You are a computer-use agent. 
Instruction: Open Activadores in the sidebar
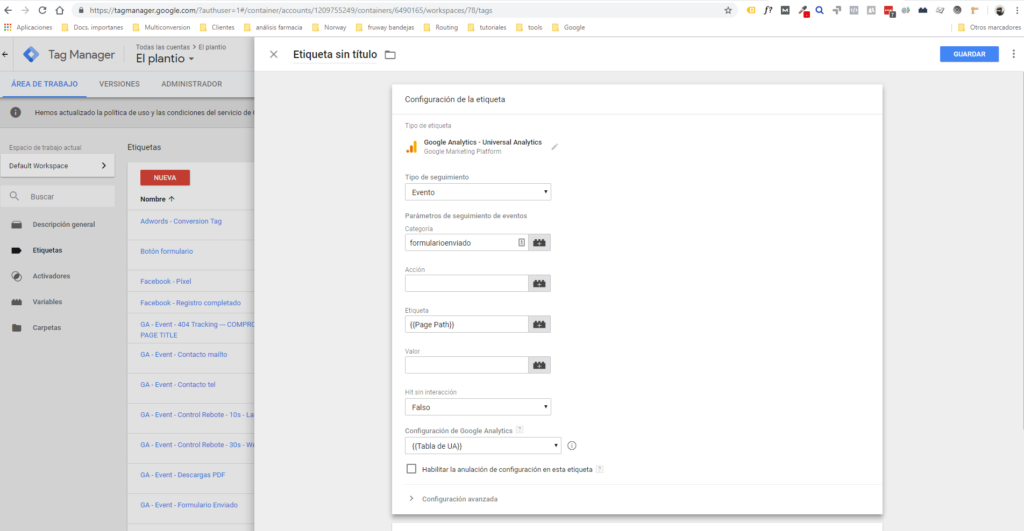(51, 276)
